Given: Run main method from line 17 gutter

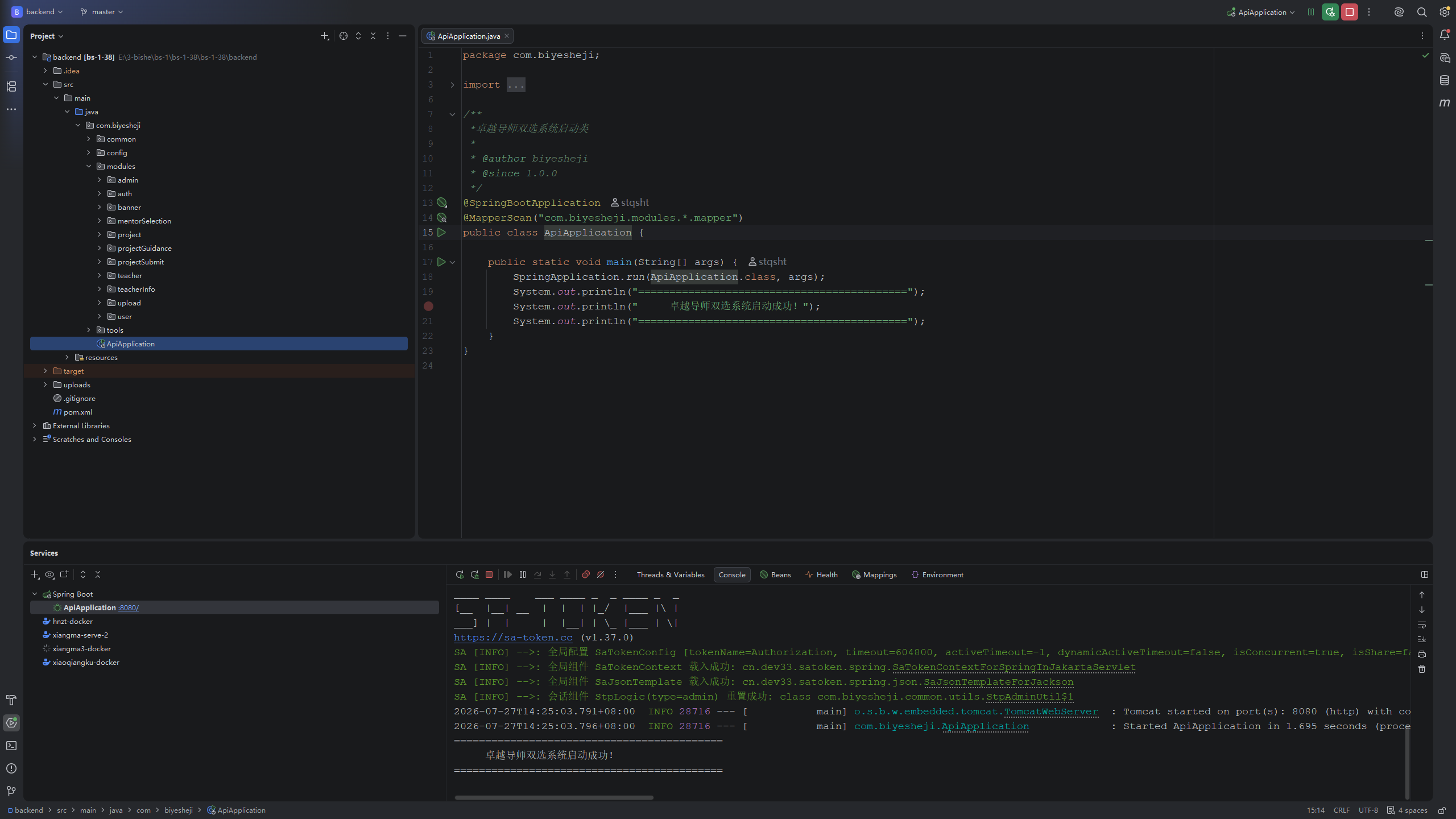Looking at the screenshot, I should pos(441,262).
